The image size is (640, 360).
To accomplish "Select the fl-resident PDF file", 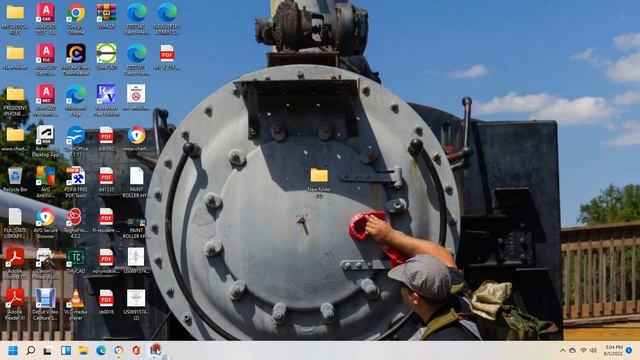I will tap(106, 220).
